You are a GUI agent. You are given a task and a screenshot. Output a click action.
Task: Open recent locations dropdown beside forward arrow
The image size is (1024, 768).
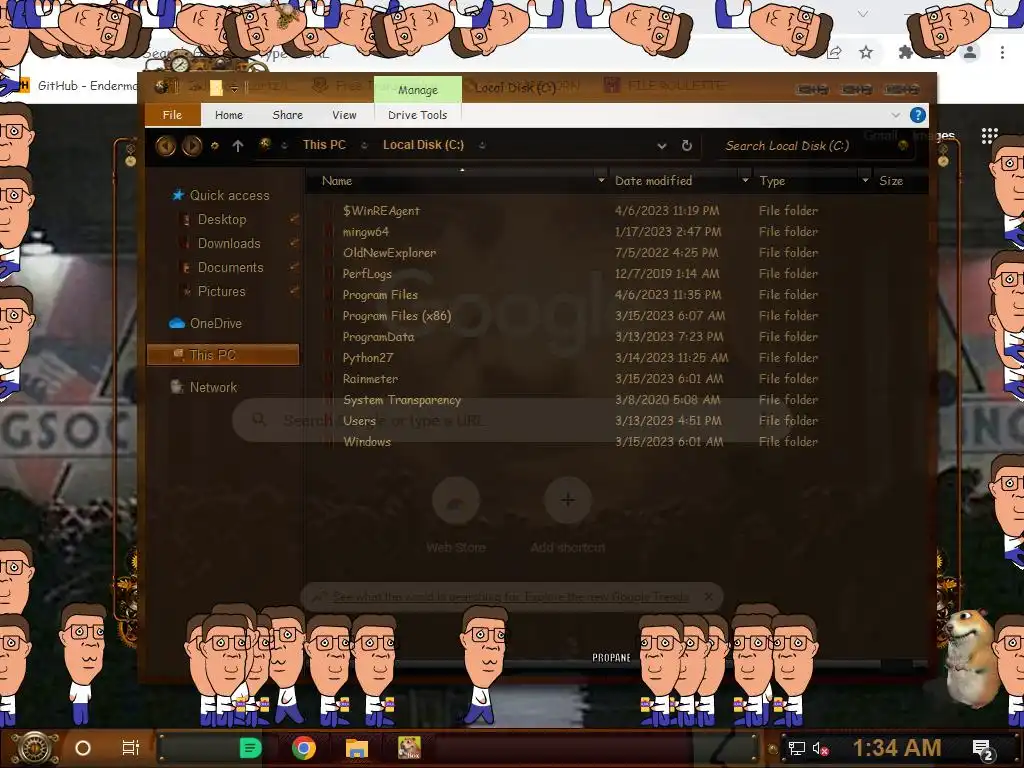tap(214, 146)
